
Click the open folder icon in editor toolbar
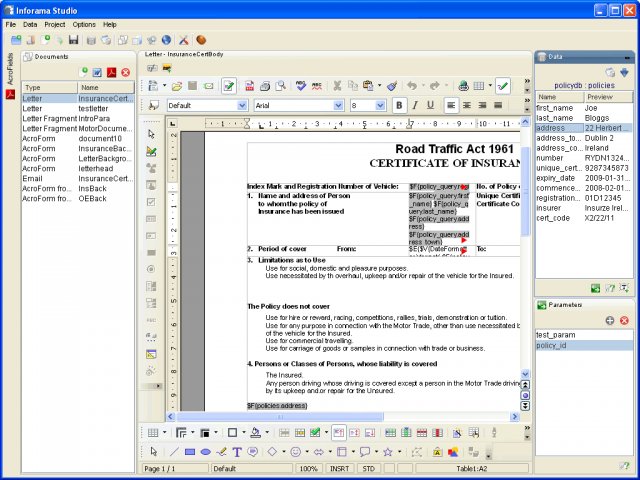[x=177, y=86]
